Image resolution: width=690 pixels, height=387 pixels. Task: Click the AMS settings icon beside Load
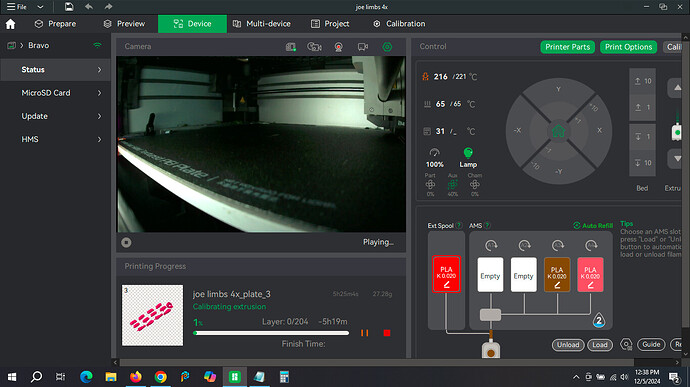(626, 344)
